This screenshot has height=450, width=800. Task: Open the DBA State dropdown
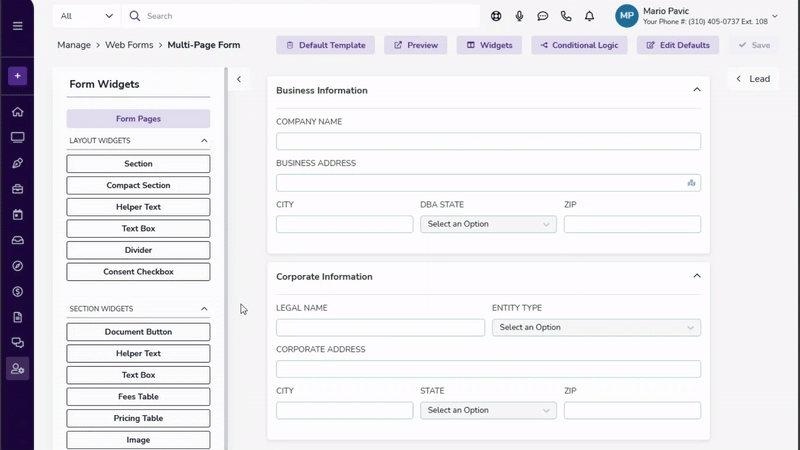pos(488,224)
